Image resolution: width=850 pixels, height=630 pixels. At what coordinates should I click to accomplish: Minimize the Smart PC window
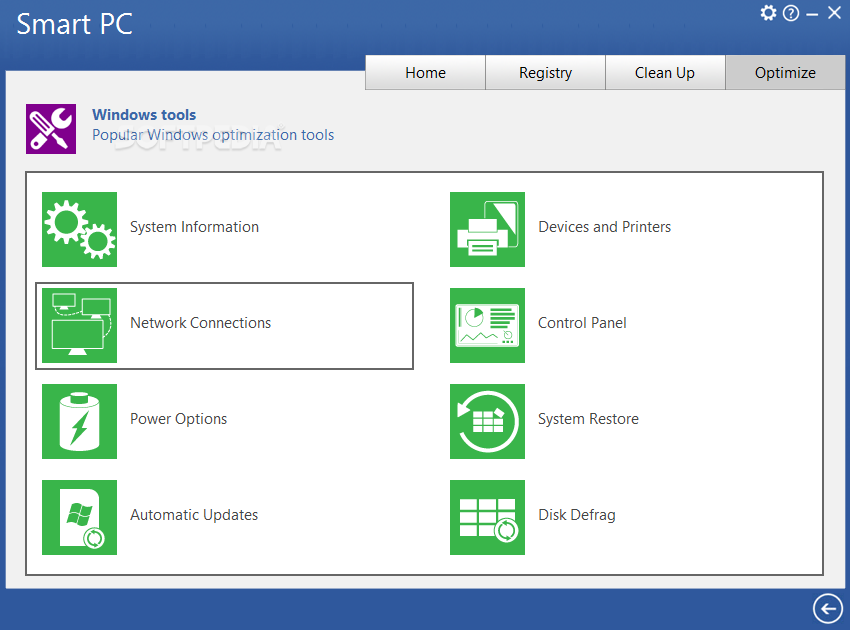point(812,14)
